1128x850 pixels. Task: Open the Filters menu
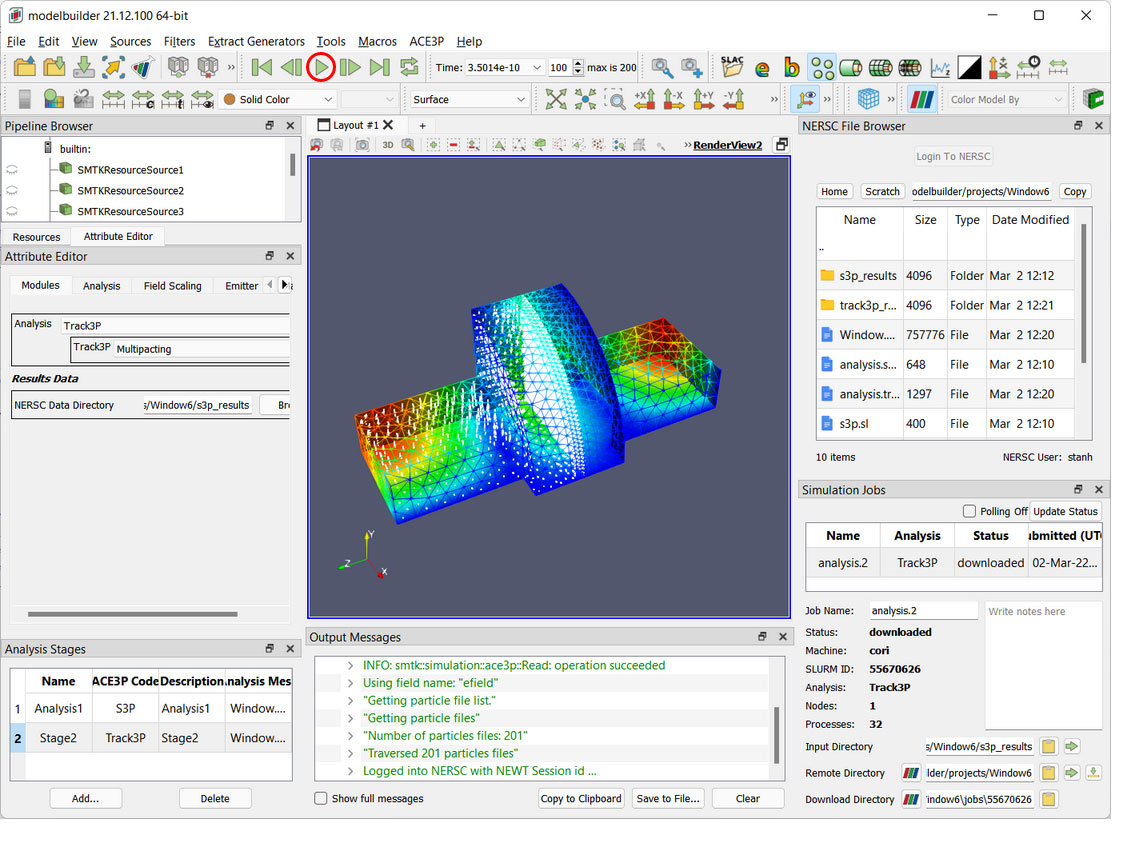point(179,41)
